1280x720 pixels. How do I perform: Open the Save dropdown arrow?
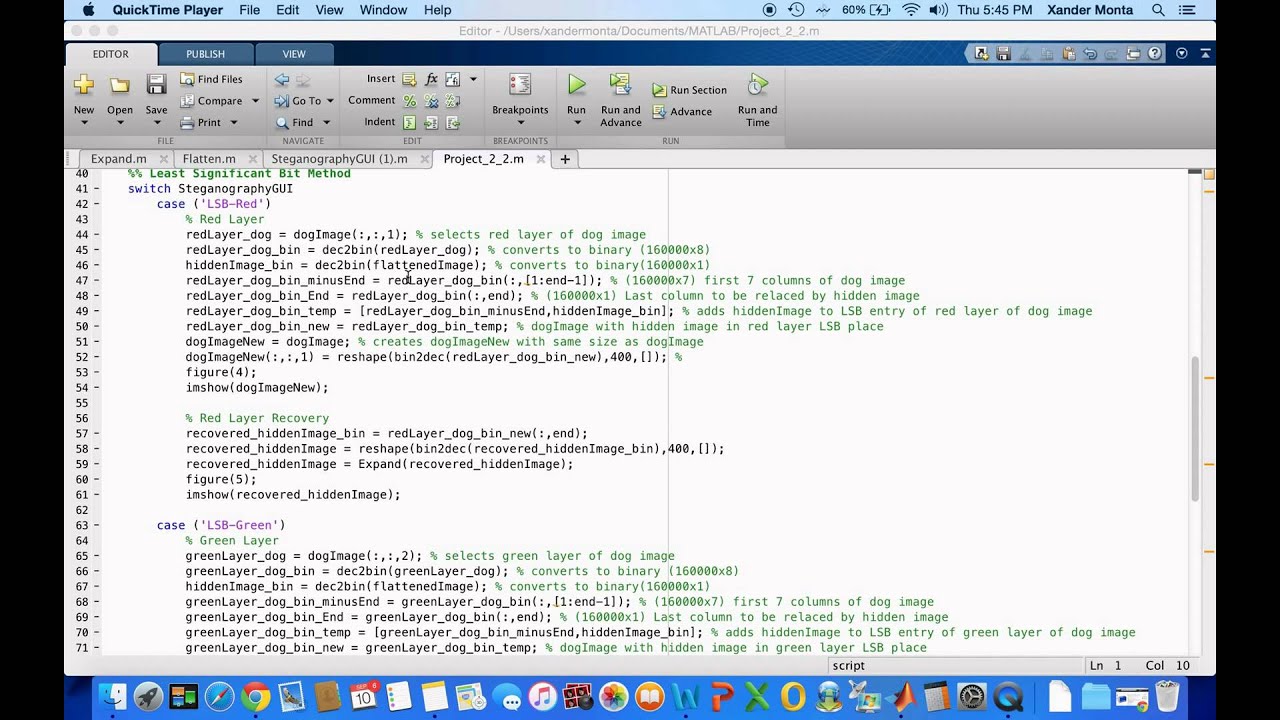point(156,123)
